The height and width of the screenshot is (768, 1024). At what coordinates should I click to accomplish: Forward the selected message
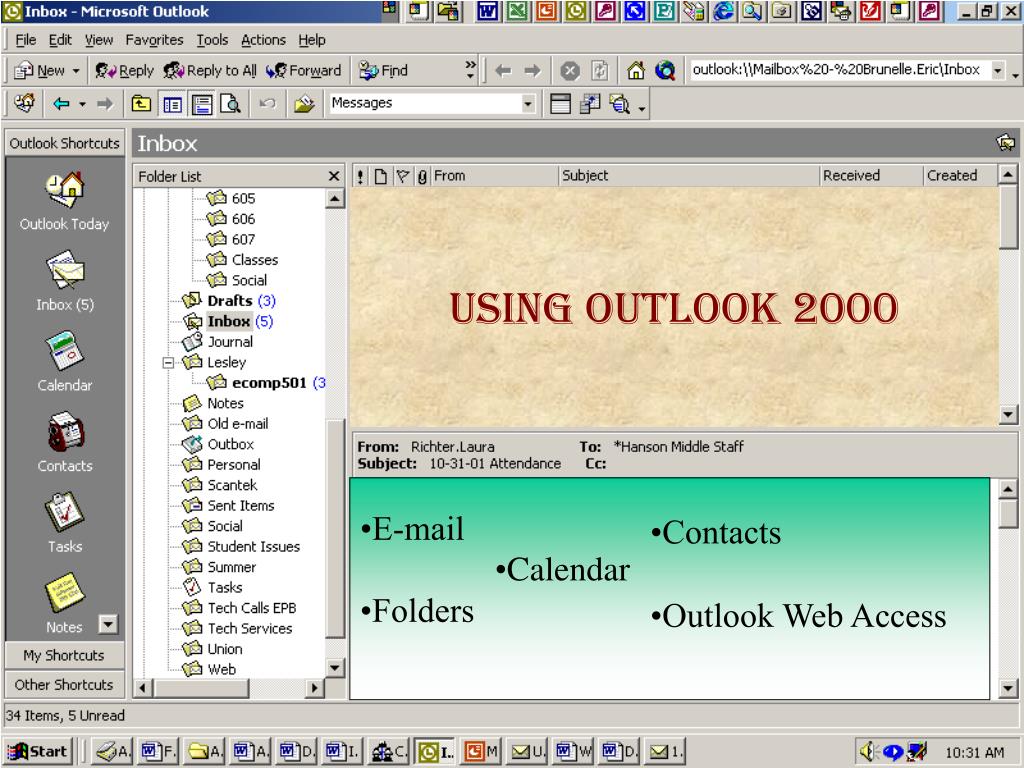coord(304,71)
